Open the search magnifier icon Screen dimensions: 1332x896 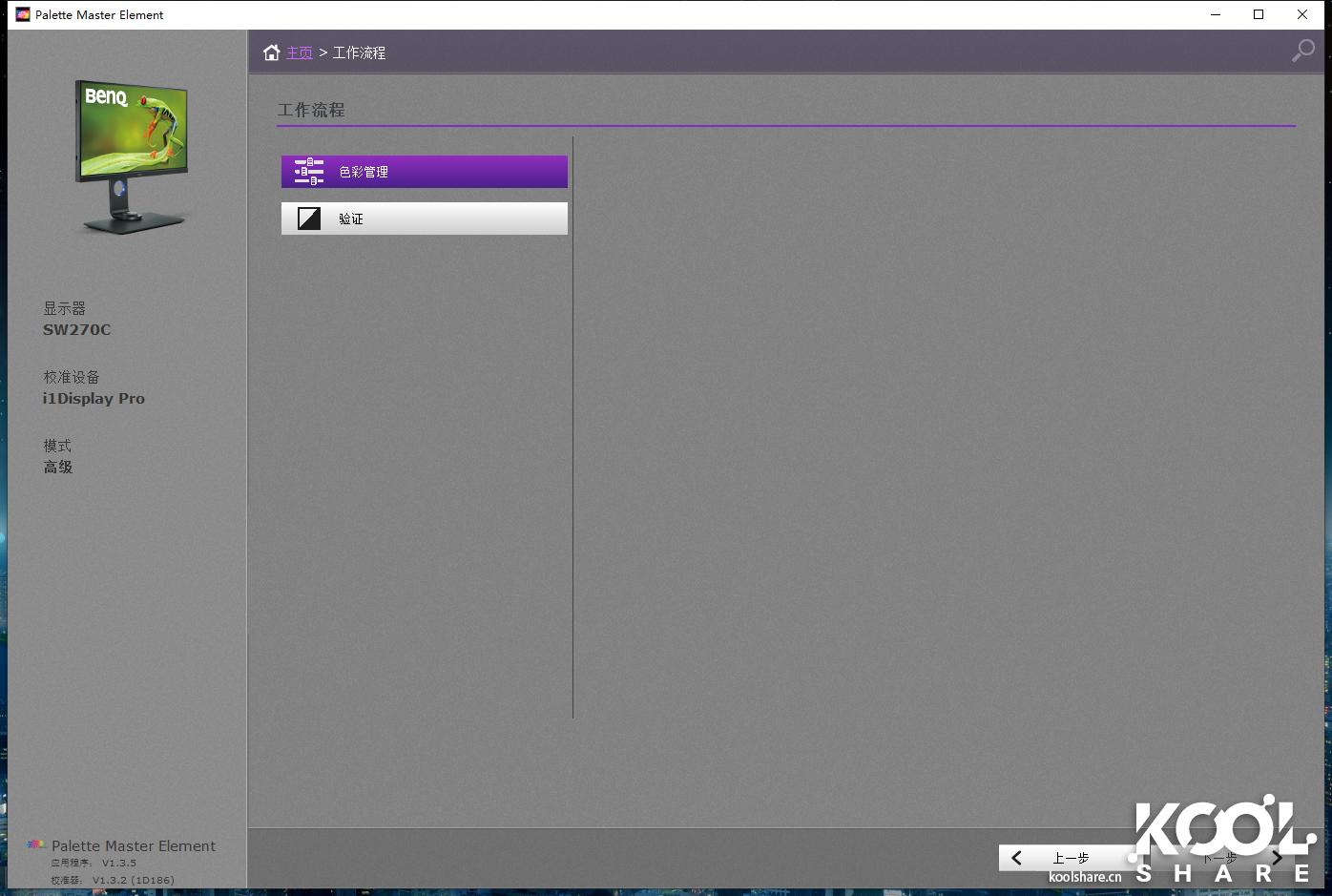(1302, 51)
